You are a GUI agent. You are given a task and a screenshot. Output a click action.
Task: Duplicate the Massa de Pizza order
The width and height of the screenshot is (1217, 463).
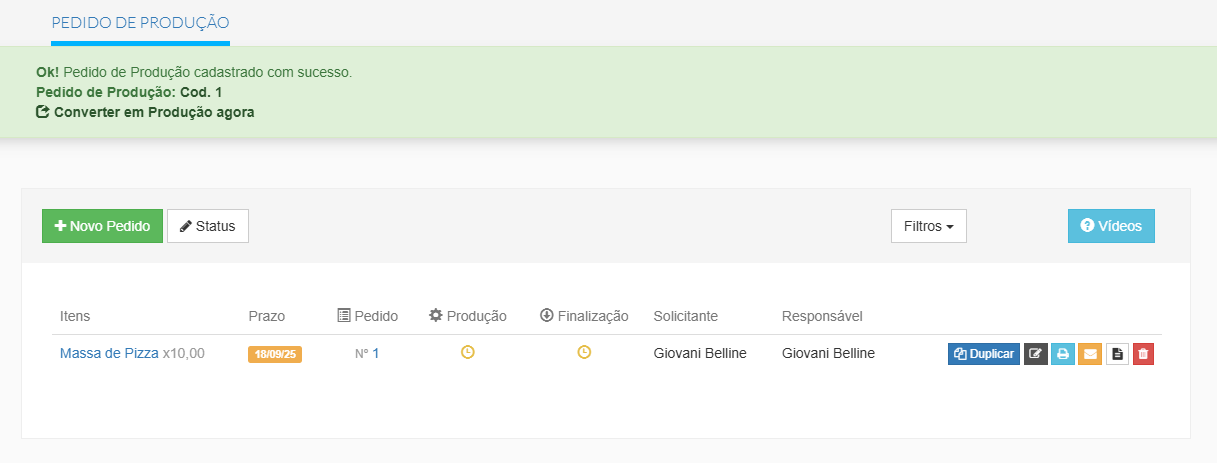[x=984, y=354]
